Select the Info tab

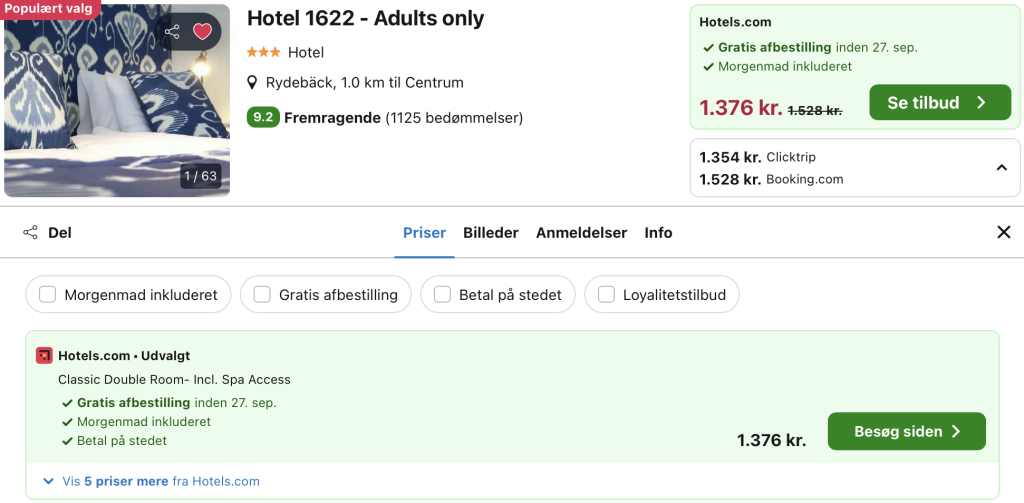658,233
